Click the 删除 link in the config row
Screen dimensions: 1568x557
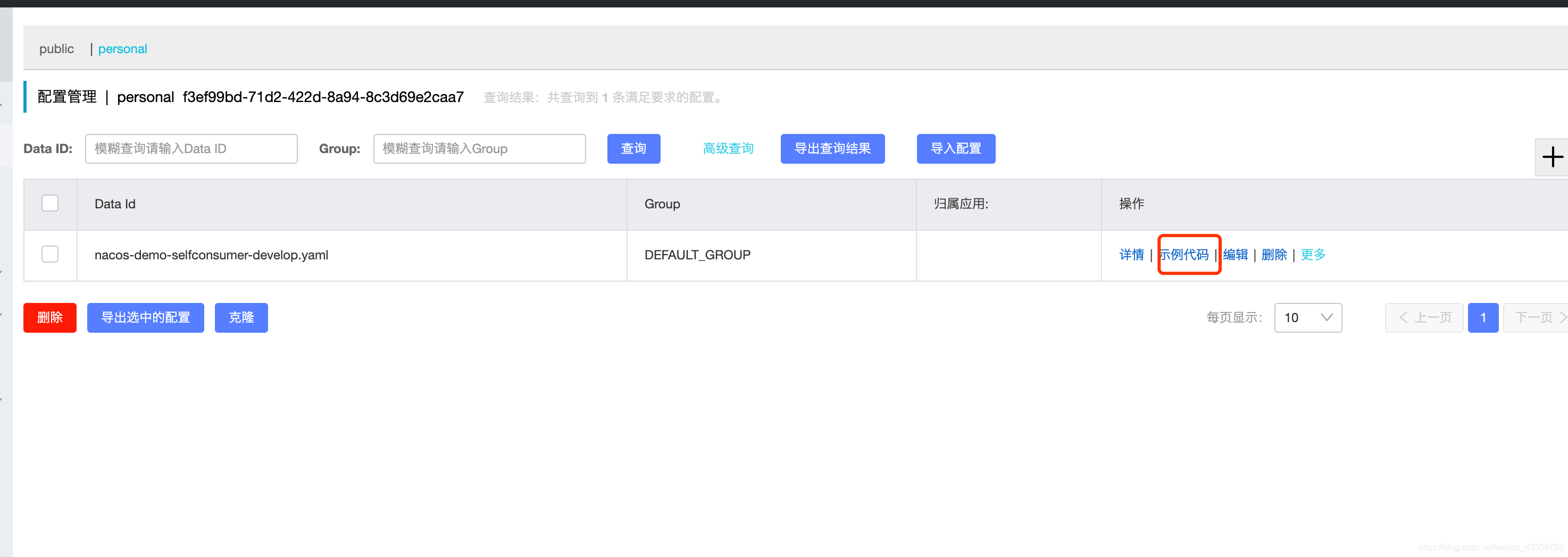(1273, 255)
